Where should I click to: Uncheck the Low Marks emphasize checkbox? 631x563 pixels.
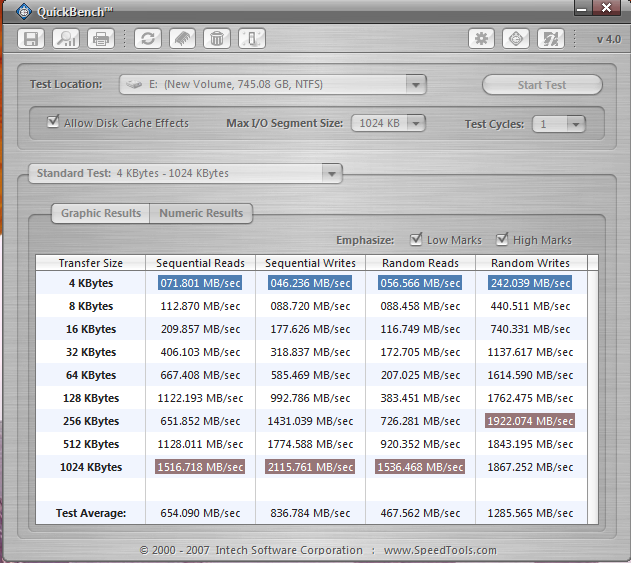[x=416, y=240]
